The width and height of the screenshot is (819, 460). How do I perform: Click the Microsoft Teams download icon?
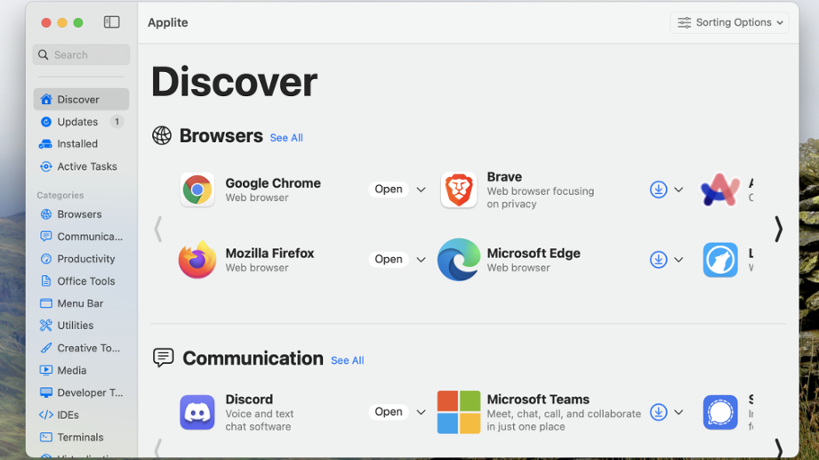point(658,412)
